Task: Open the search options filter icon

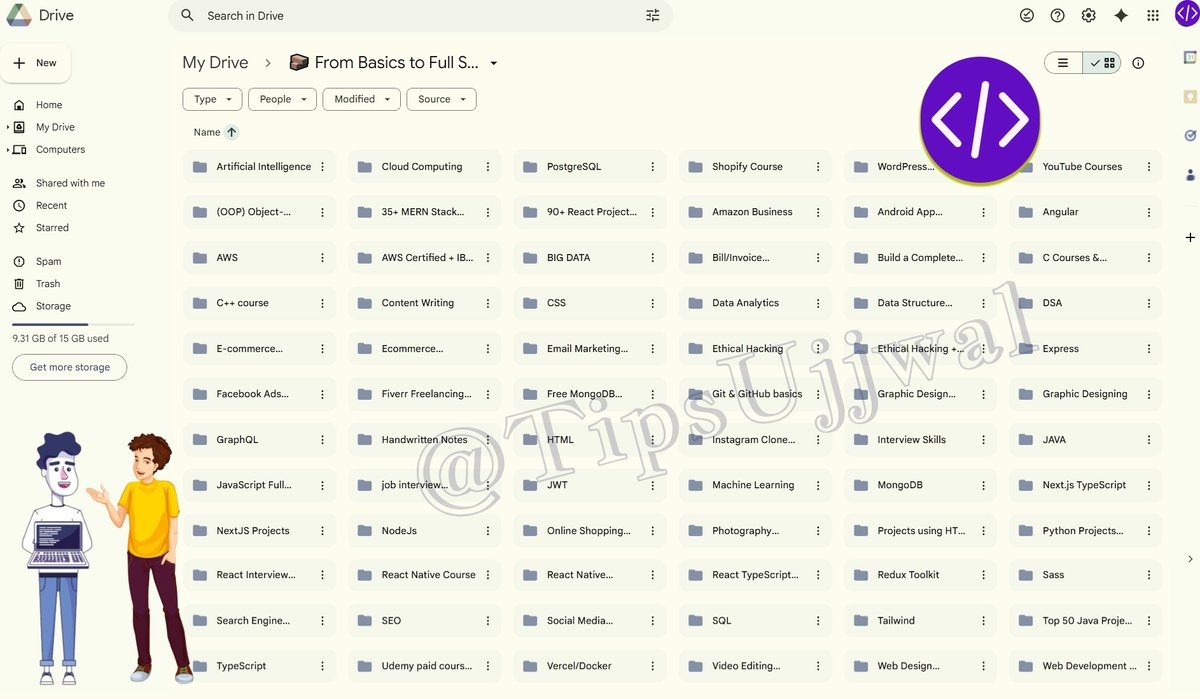Action: 653,15
